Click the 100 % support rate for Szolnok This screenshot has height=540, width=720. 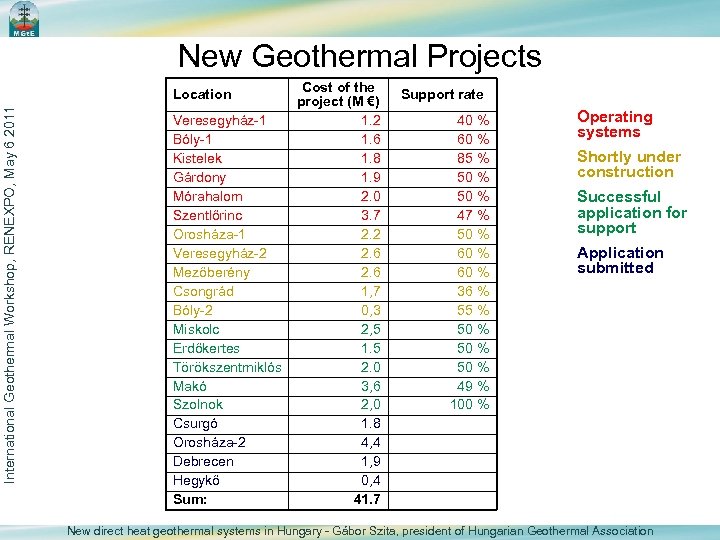tap(470, 405)
